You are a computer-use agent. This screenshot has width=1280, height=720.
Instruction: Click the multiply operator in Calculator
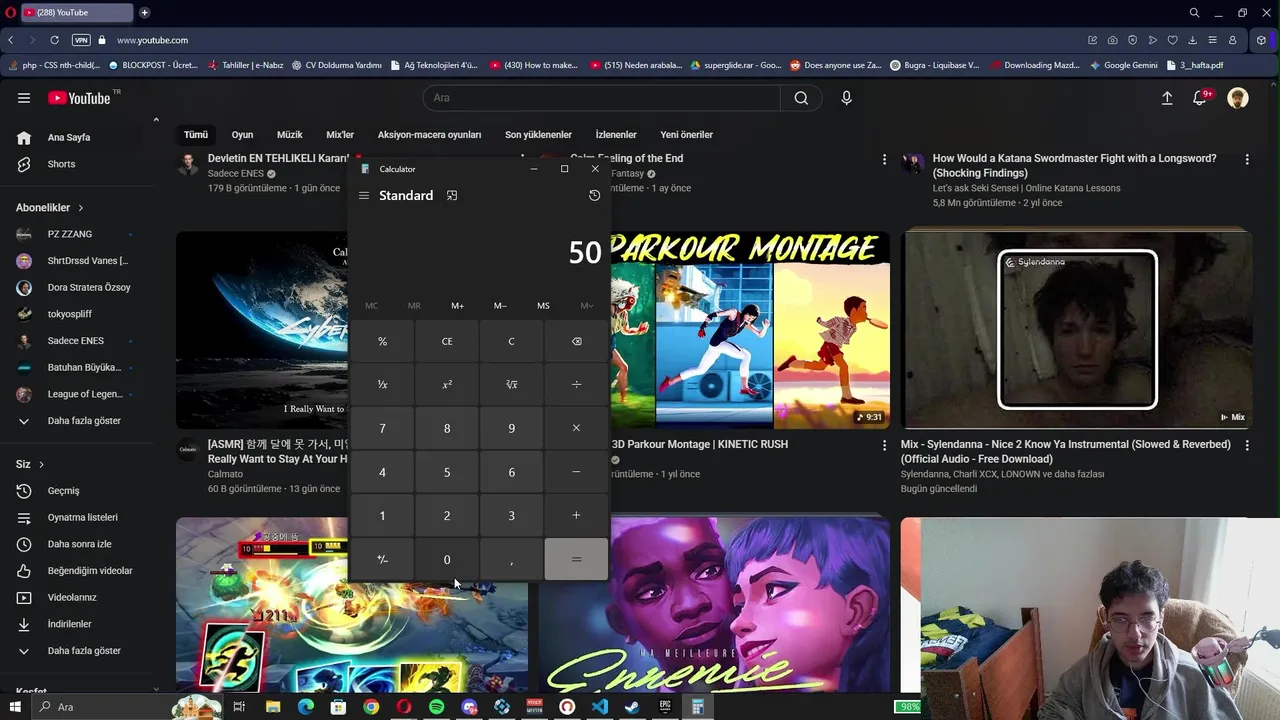576,428
